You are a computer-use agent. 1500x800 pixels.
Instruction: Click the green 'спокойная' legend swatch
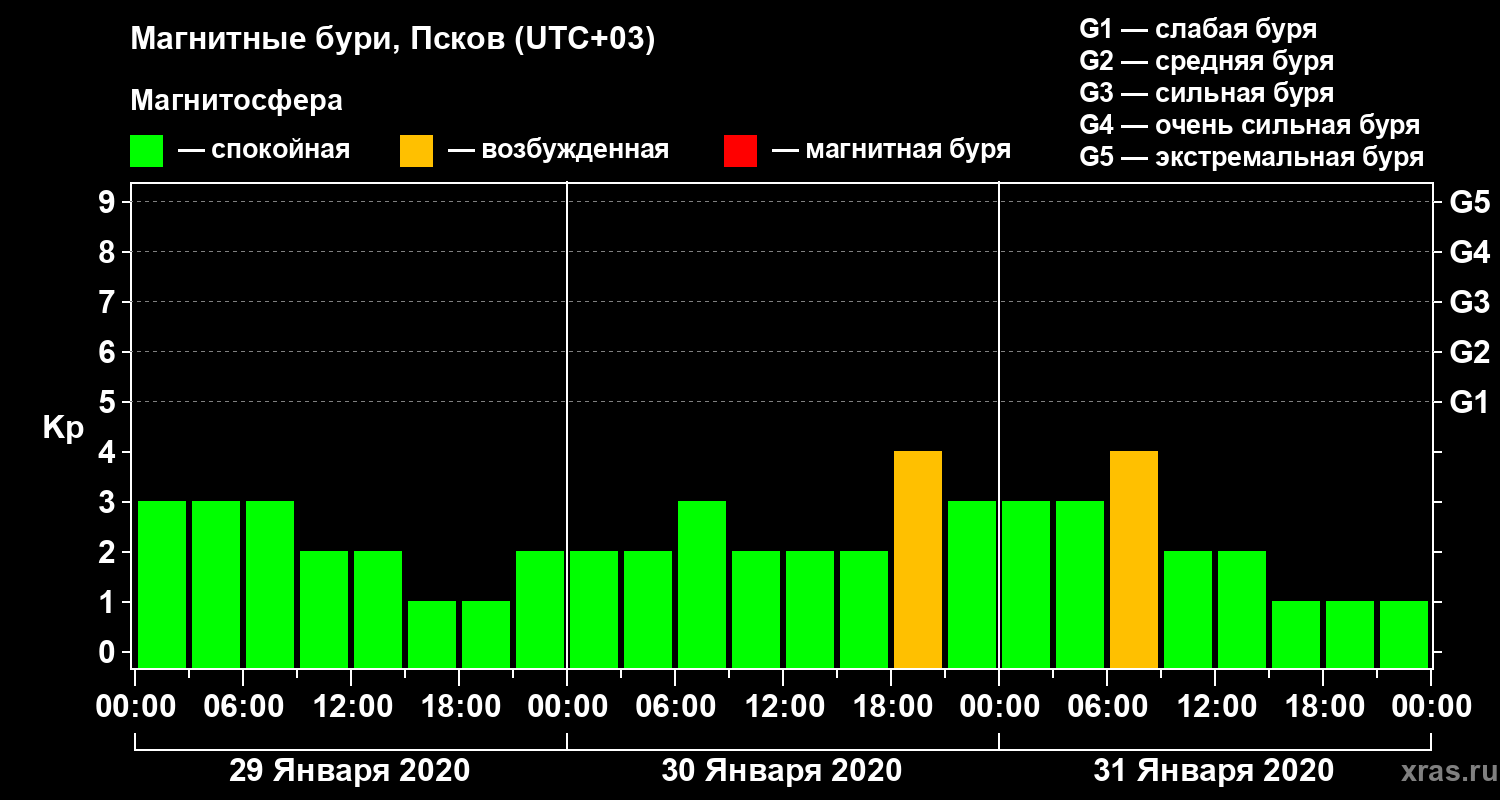(146, 151)
